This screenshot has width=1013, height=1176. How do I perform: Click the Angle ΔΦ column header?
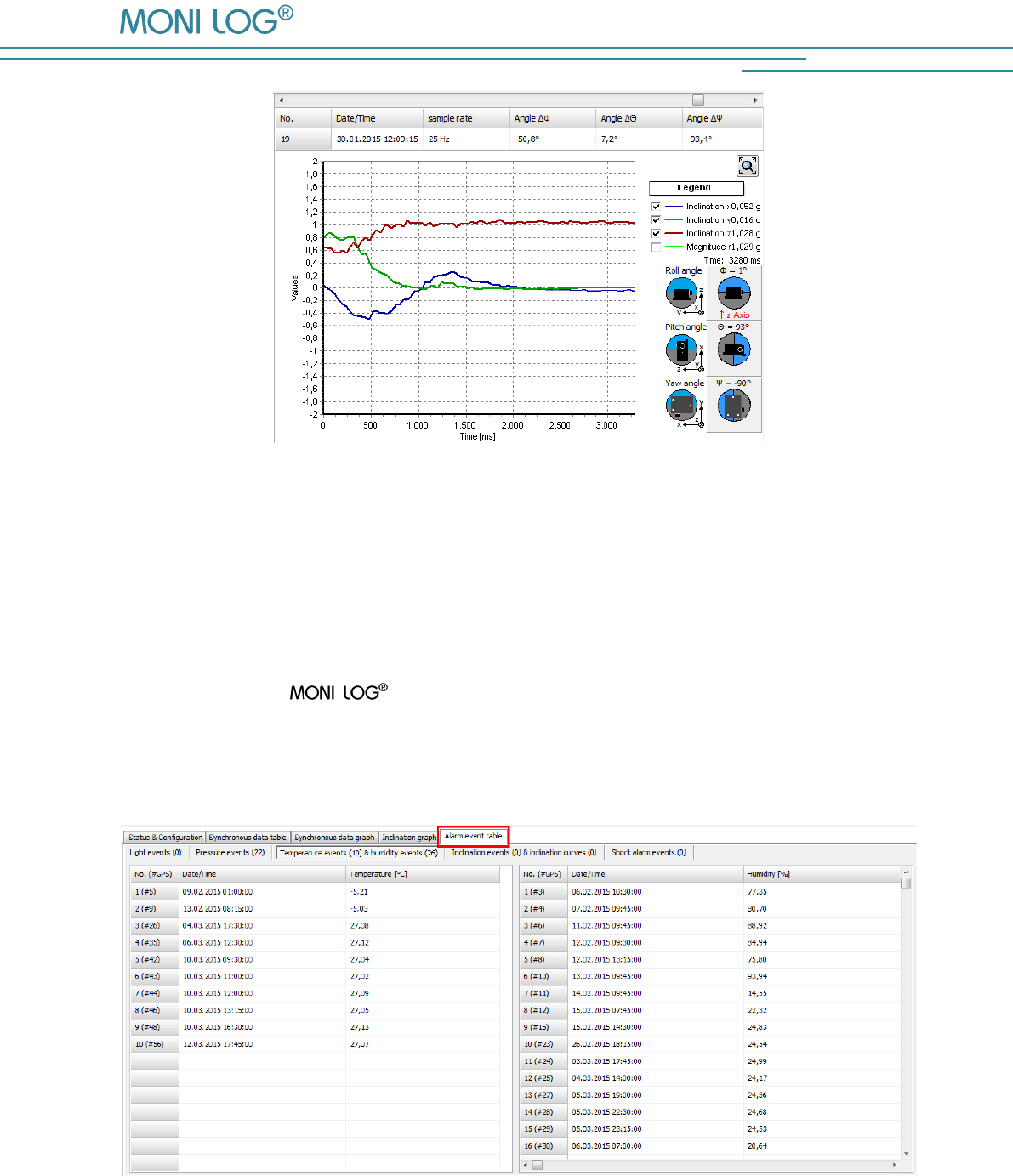point(552,118)
